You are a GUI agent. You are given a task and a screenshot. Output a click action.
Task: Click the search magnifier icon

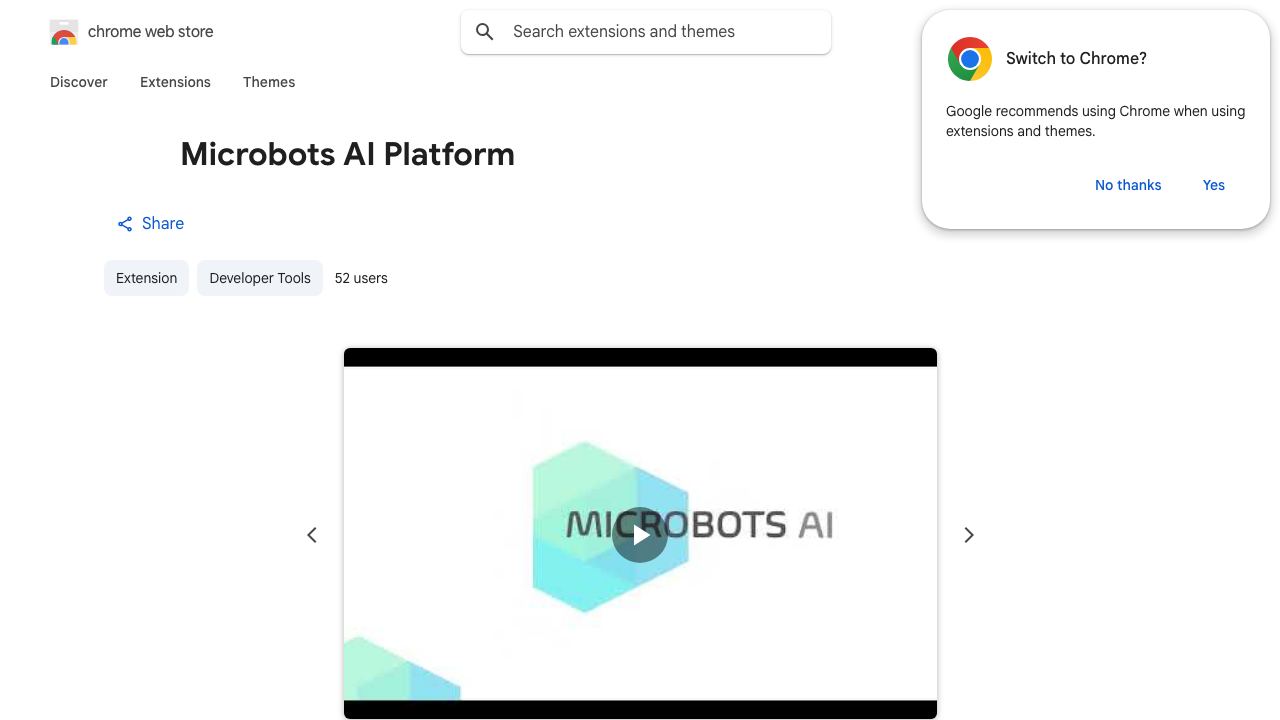485,32
